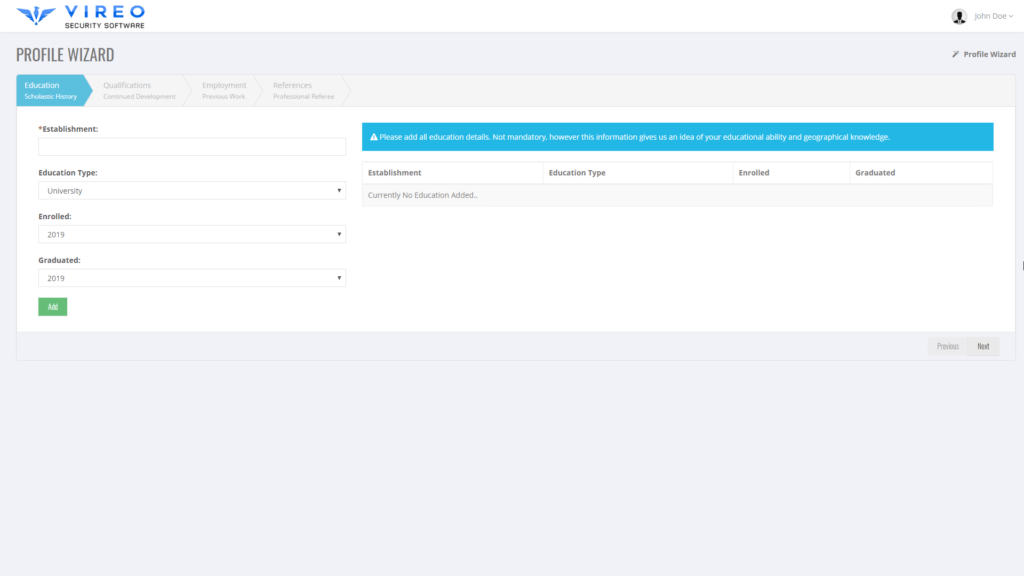Click the green Add button
Image resolution: width=1024 pixels, height=576 pixels.
[52, 306]
